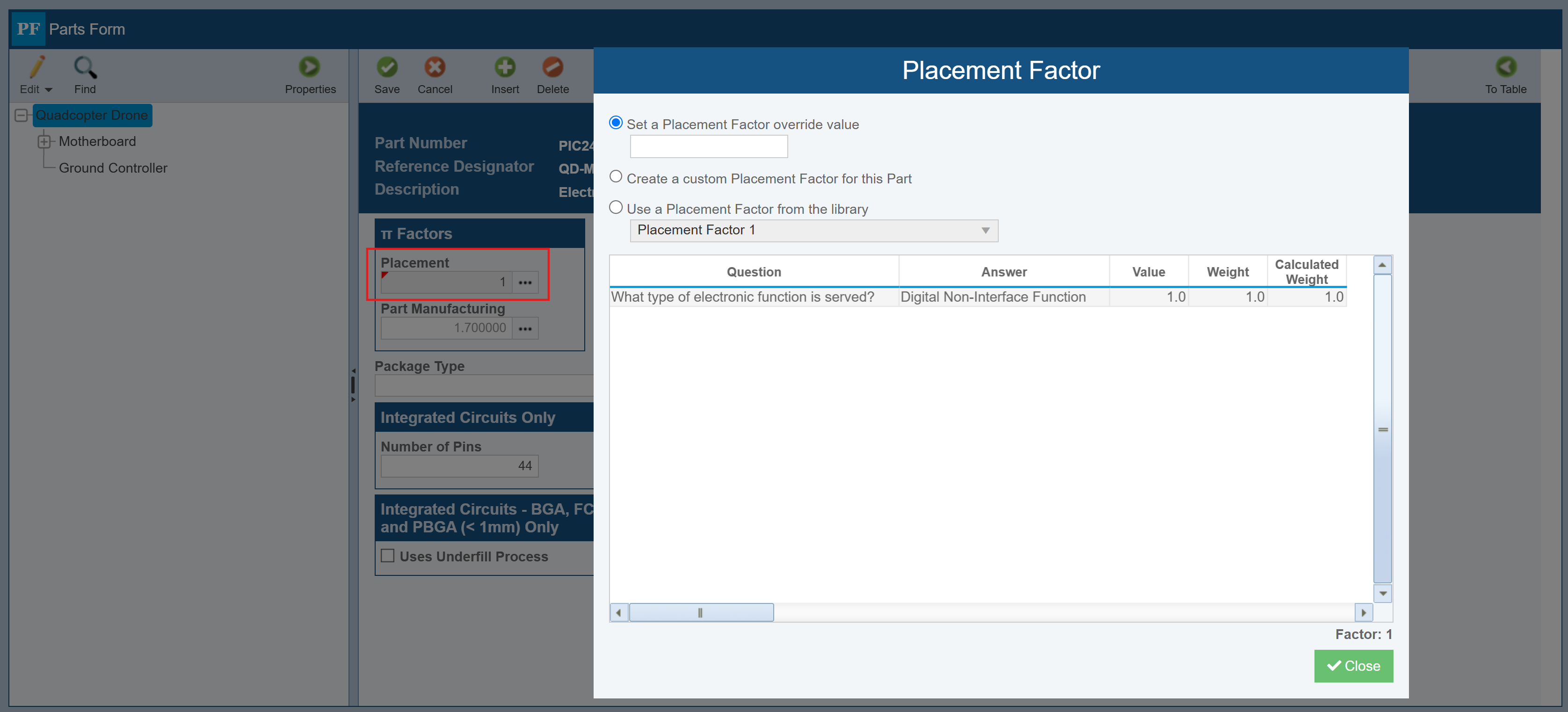Collapse the Quadcopter Drone tree node

click(x=21, y=115)
